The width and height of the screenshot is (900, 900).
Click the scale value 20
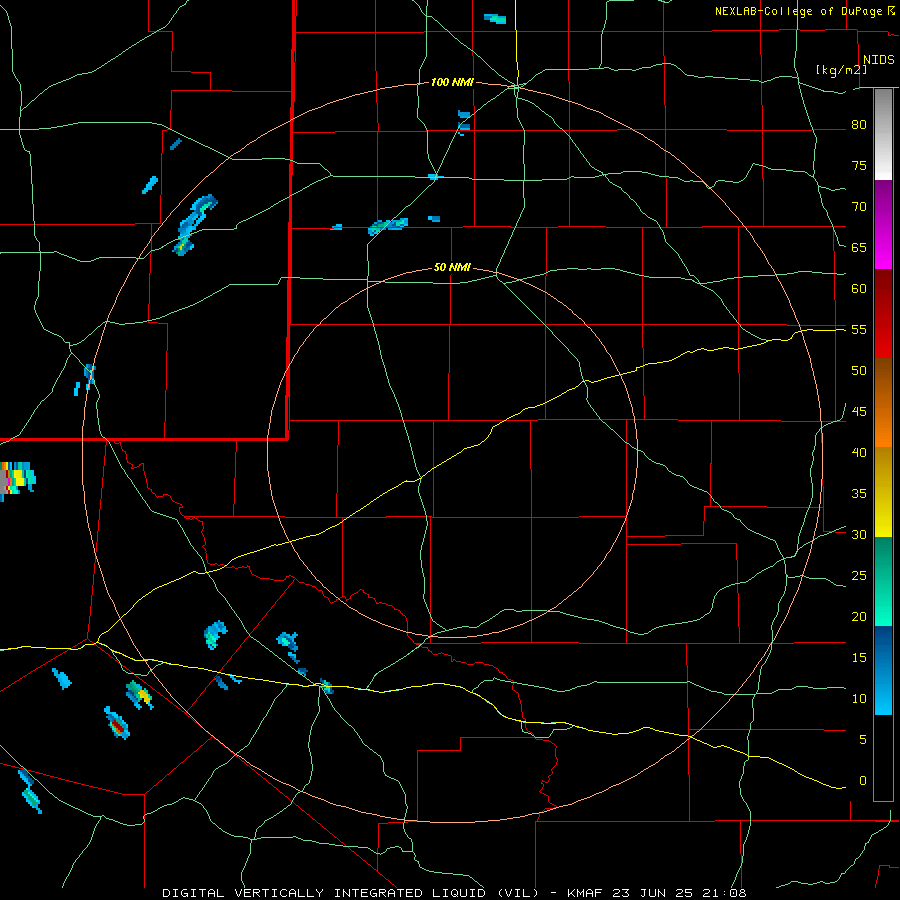(x=859, y=616)
